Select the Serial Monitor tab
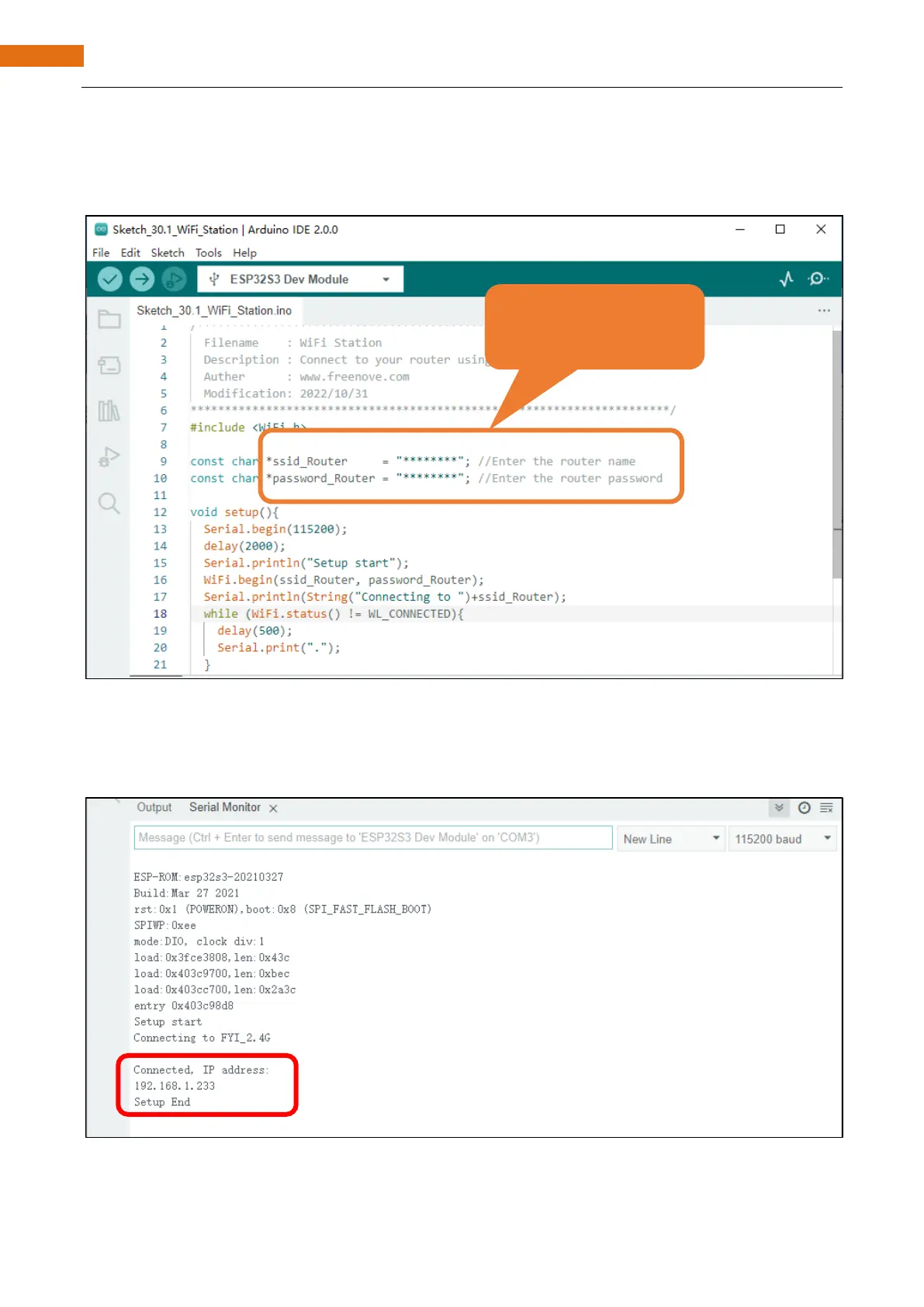The height and width of the screenshot is (1307, 924). coord(225,808)
